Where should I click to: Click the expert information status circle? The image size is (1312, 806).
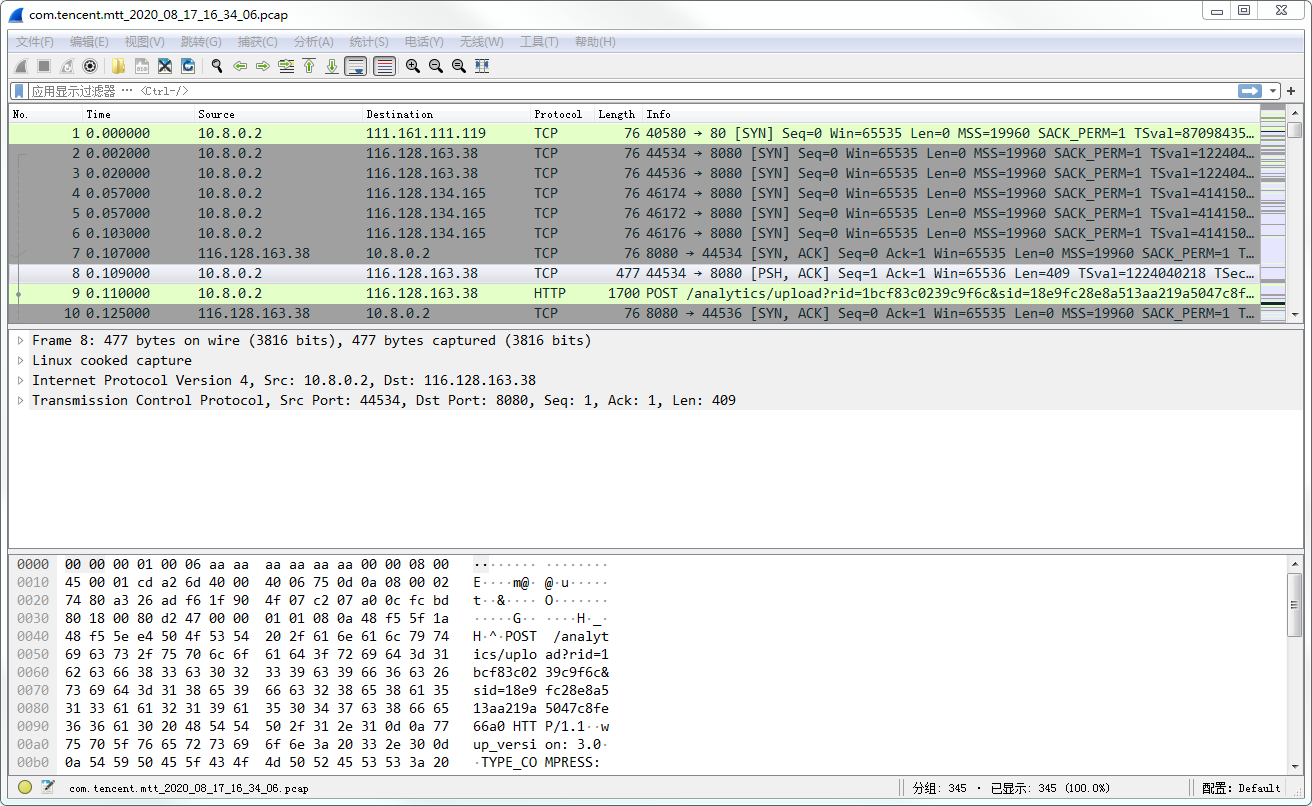pyautogui.click(x=25, y=788)
